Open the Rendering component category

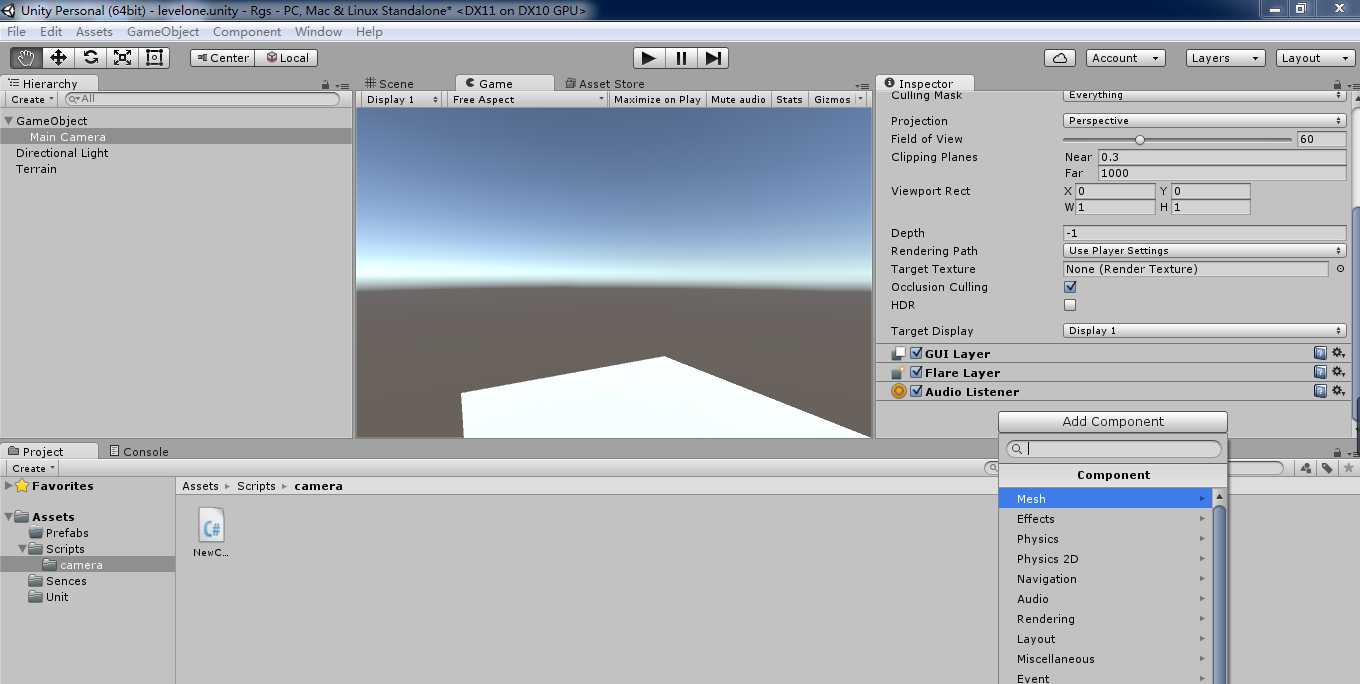point(1105,619)
